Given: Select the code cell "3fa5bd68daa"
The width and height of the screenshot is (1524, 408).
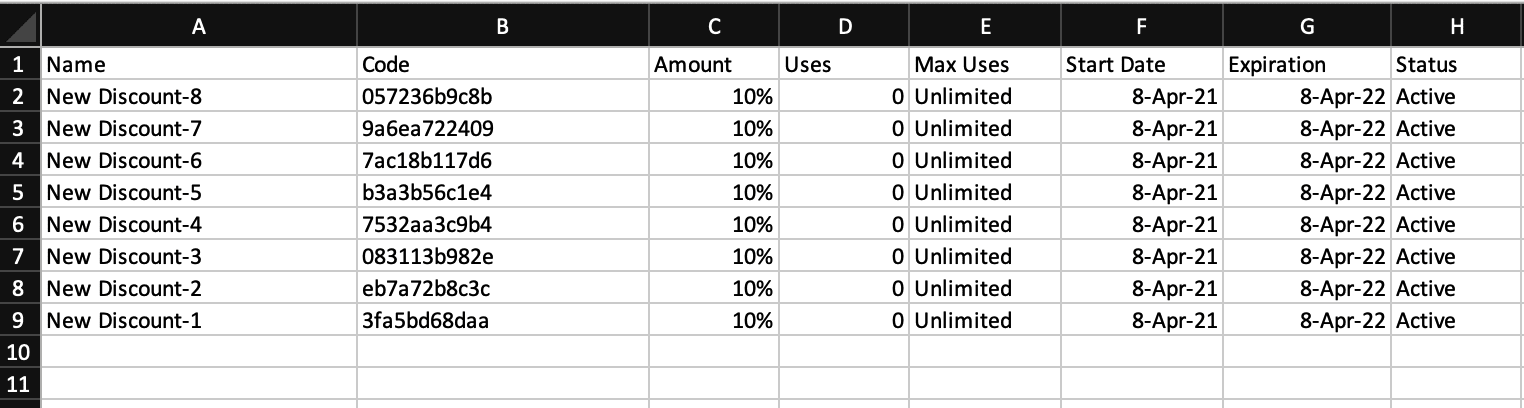Looking at the screenshot, I should click(502, 321).
